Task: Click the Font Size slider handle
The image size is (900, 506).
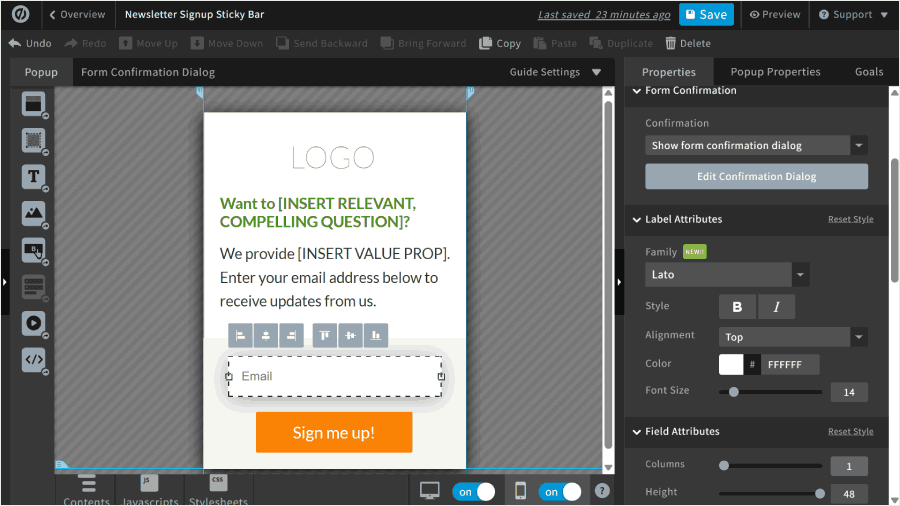Action: (734, 392)
